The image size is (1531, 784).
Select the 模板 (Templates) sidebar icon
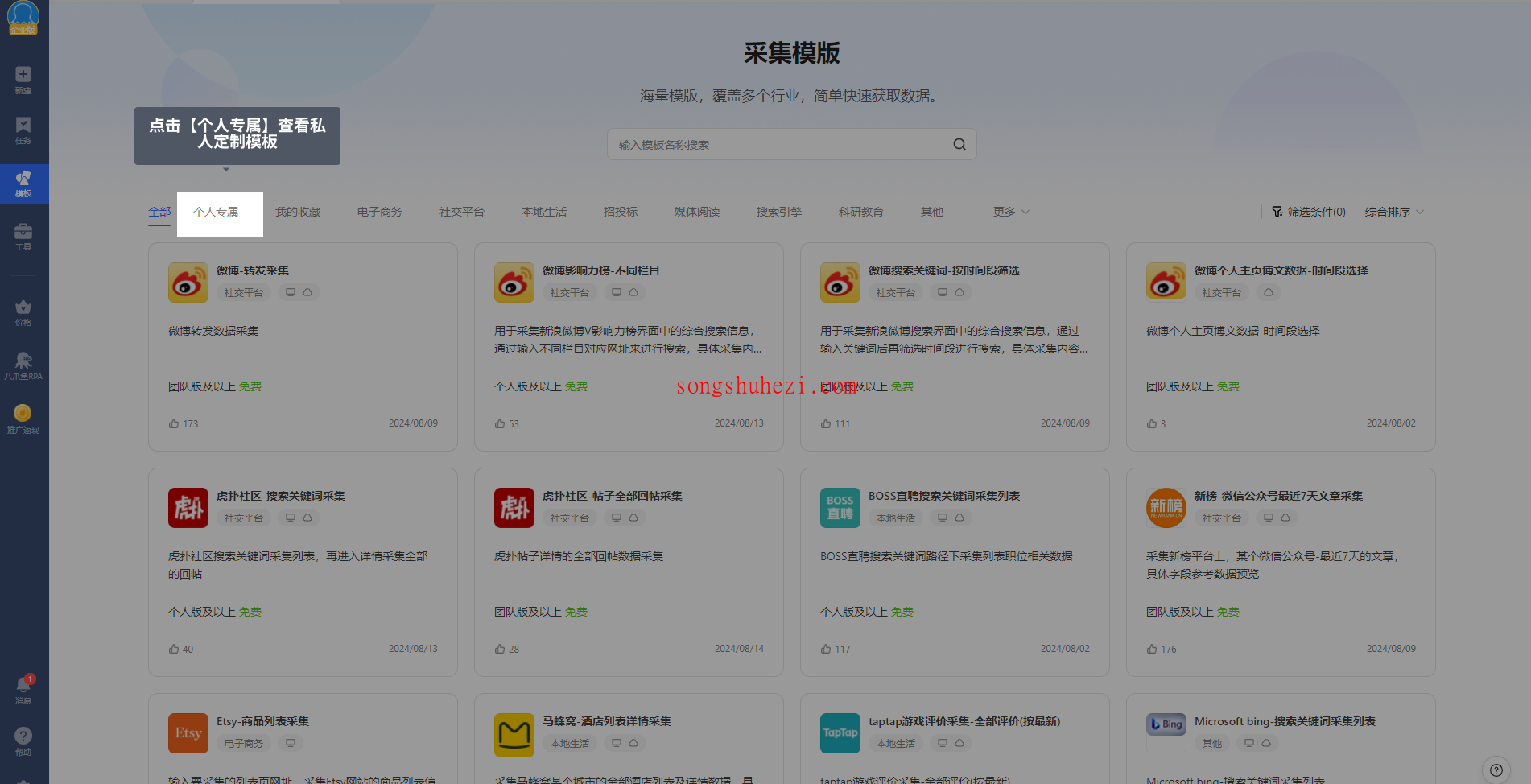coord(23,184)
